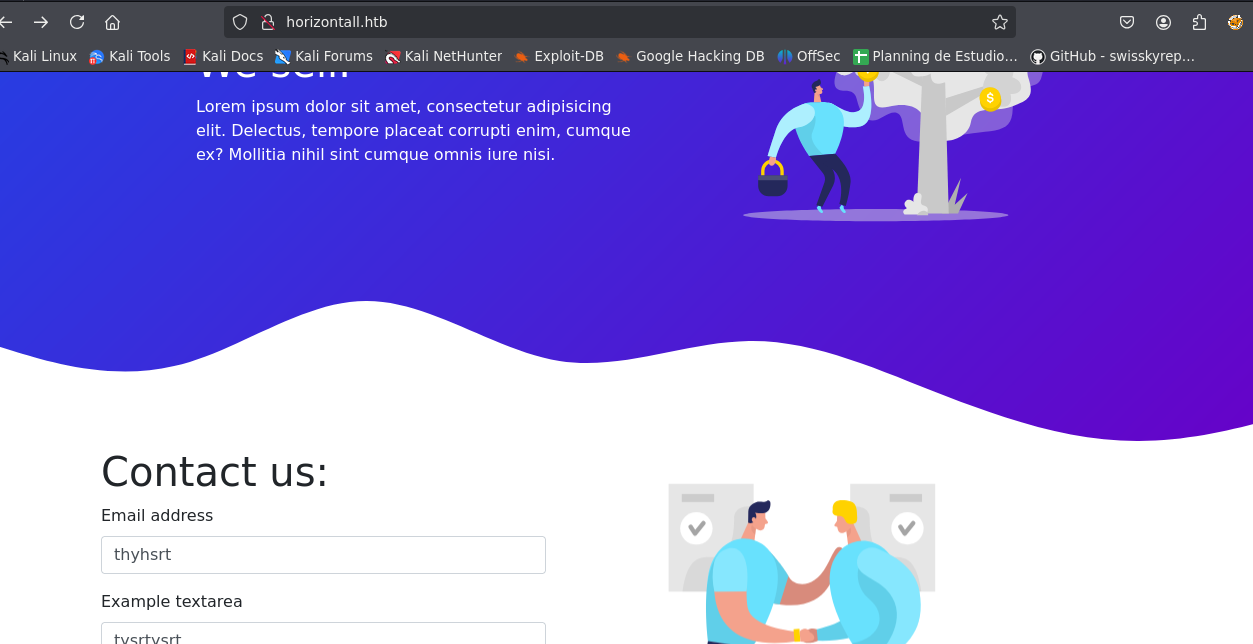
Task: View the shield tracking protection icon
Action: [240, 22]
